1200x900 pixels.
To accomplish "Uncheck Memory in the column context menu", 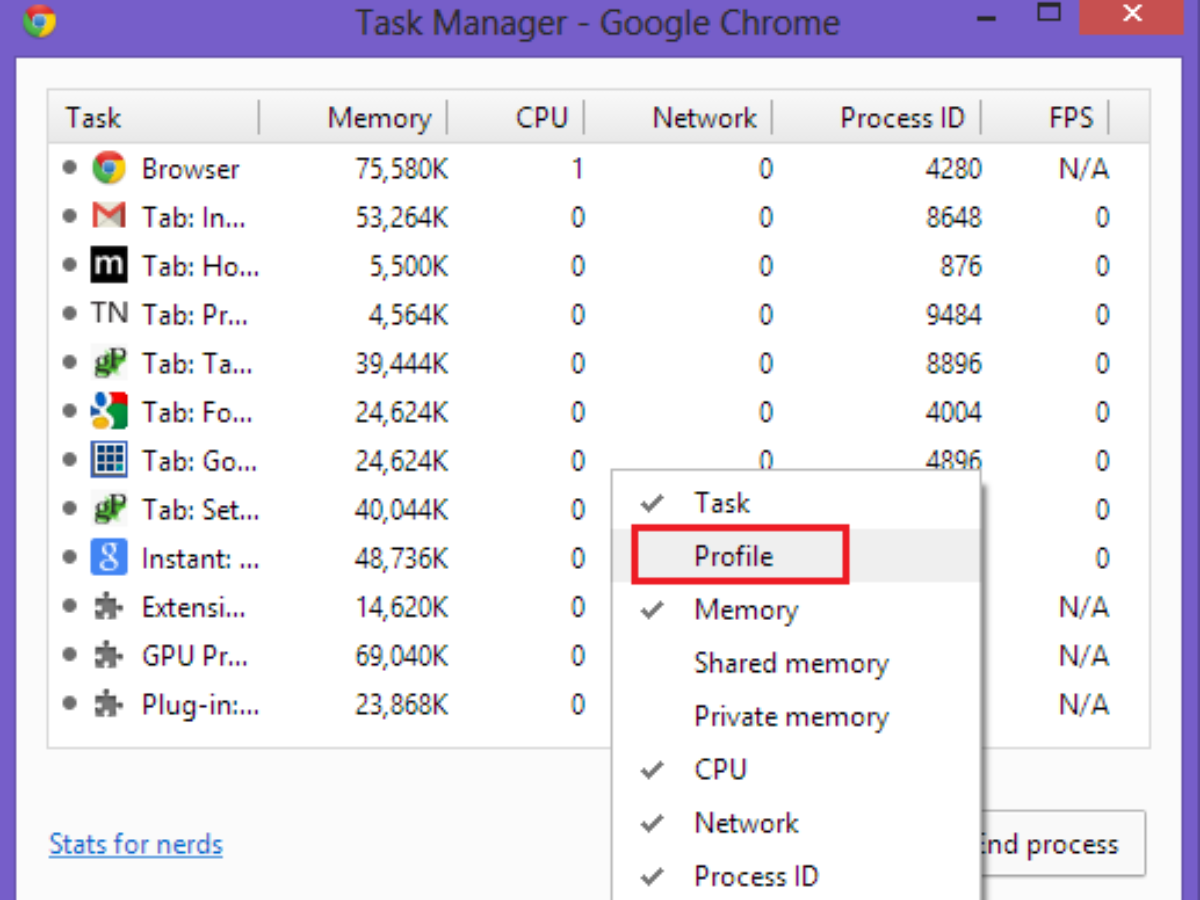I will (x=796, y=610).
